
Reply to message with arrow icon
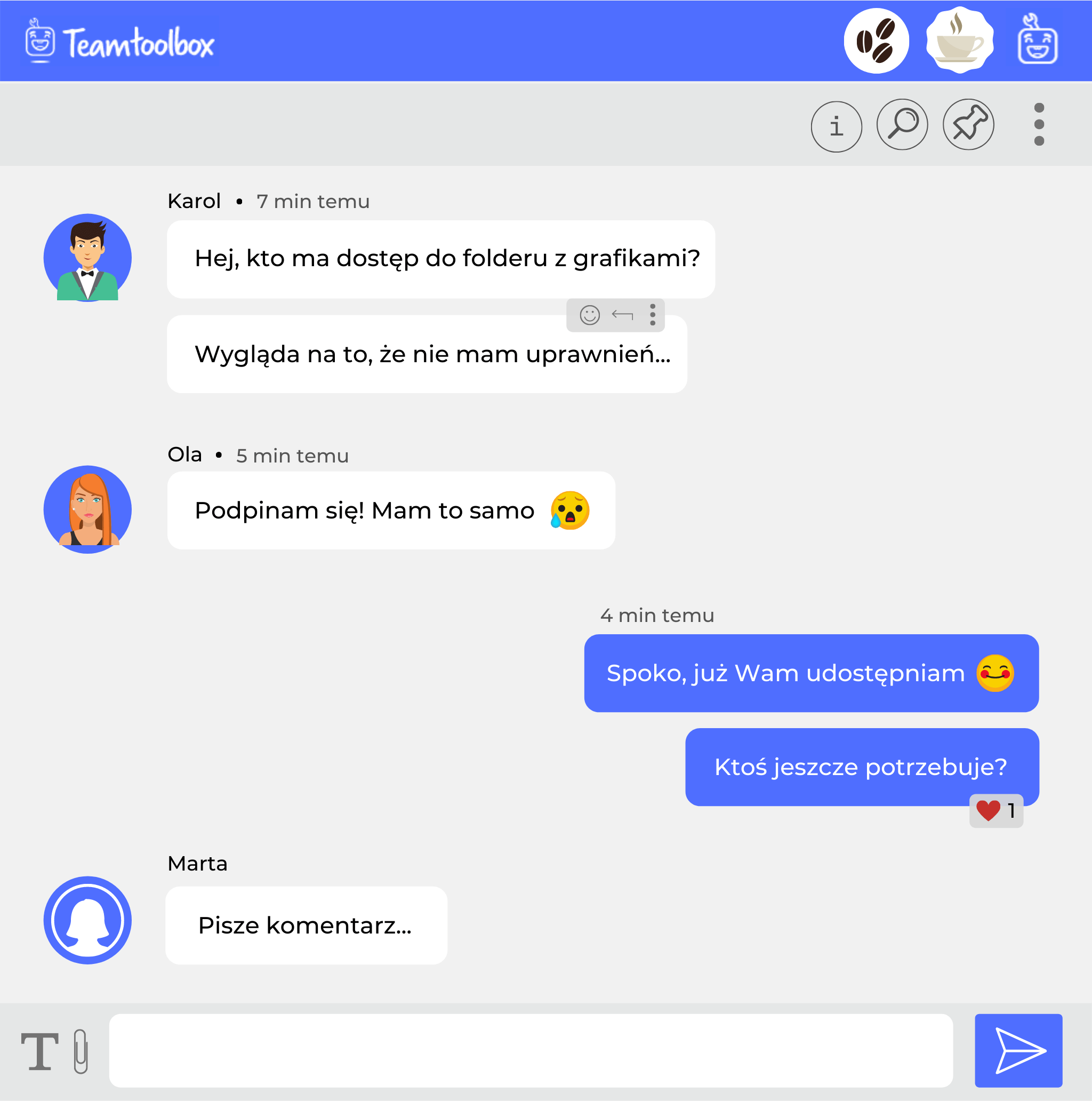622,315
